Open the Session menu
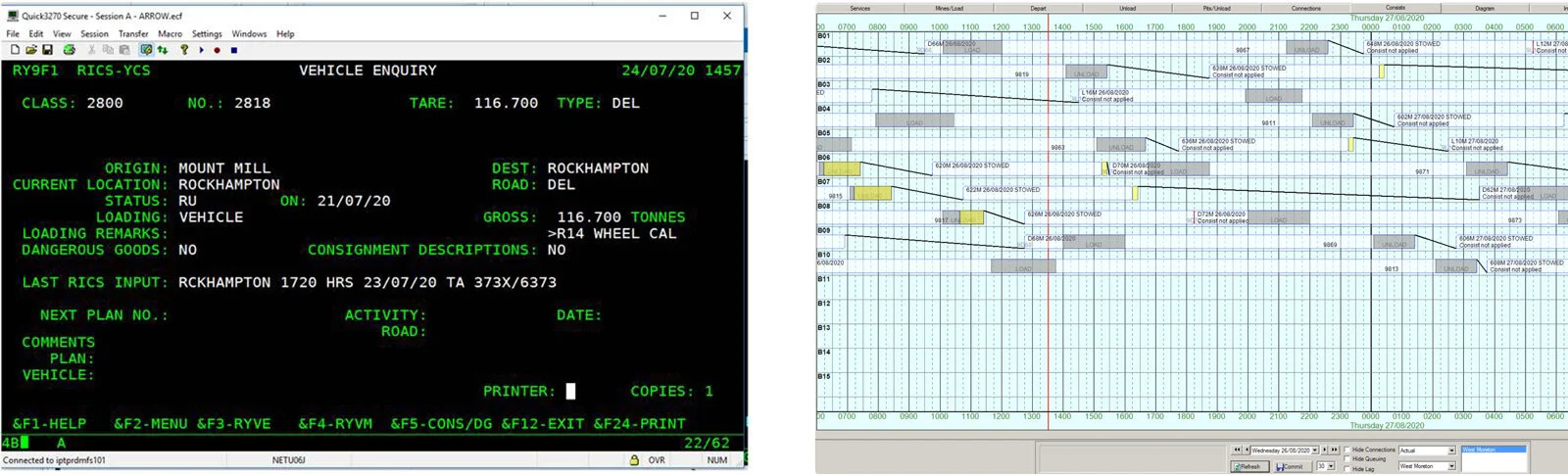The width and height of the screenshot is (1568, 475). (95, 33)
